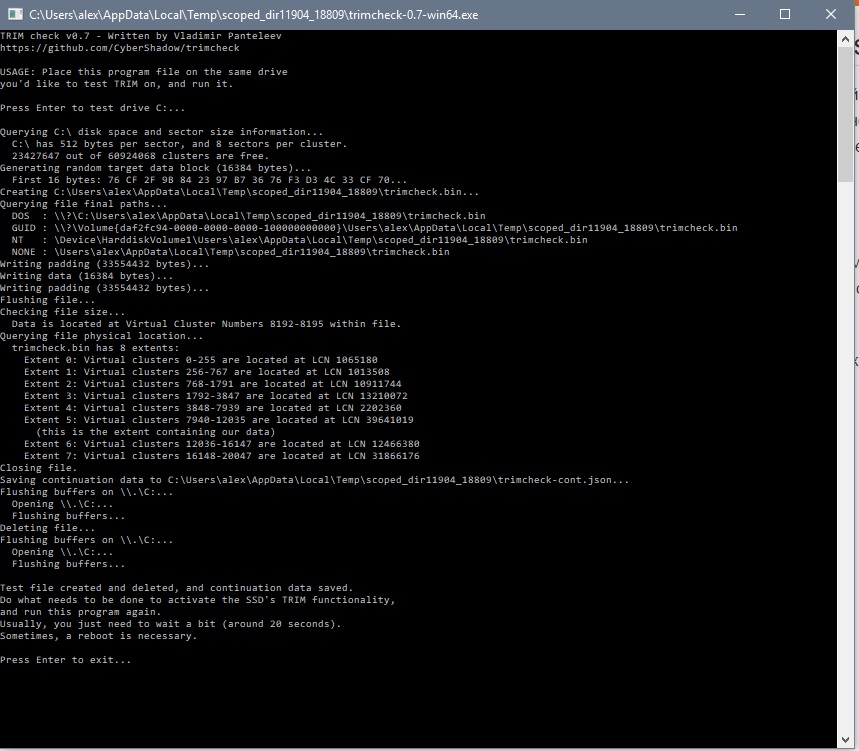
Task: Click 'Checking file size...' line
Action: pyautogui.click(x=62, y=313)
